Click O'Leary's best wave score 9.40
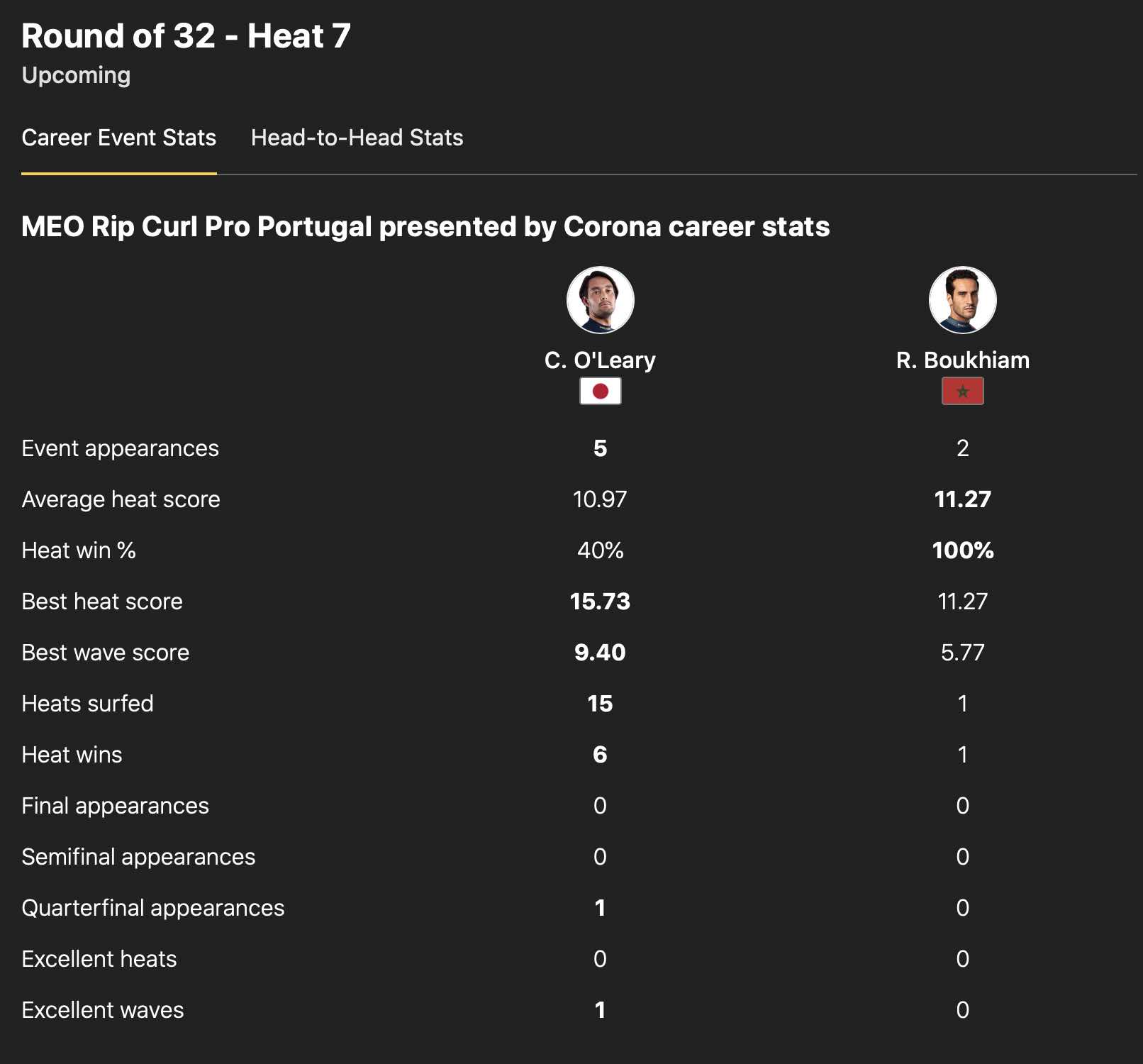Screen dimensions: 1143x1064 coord(600,653)
